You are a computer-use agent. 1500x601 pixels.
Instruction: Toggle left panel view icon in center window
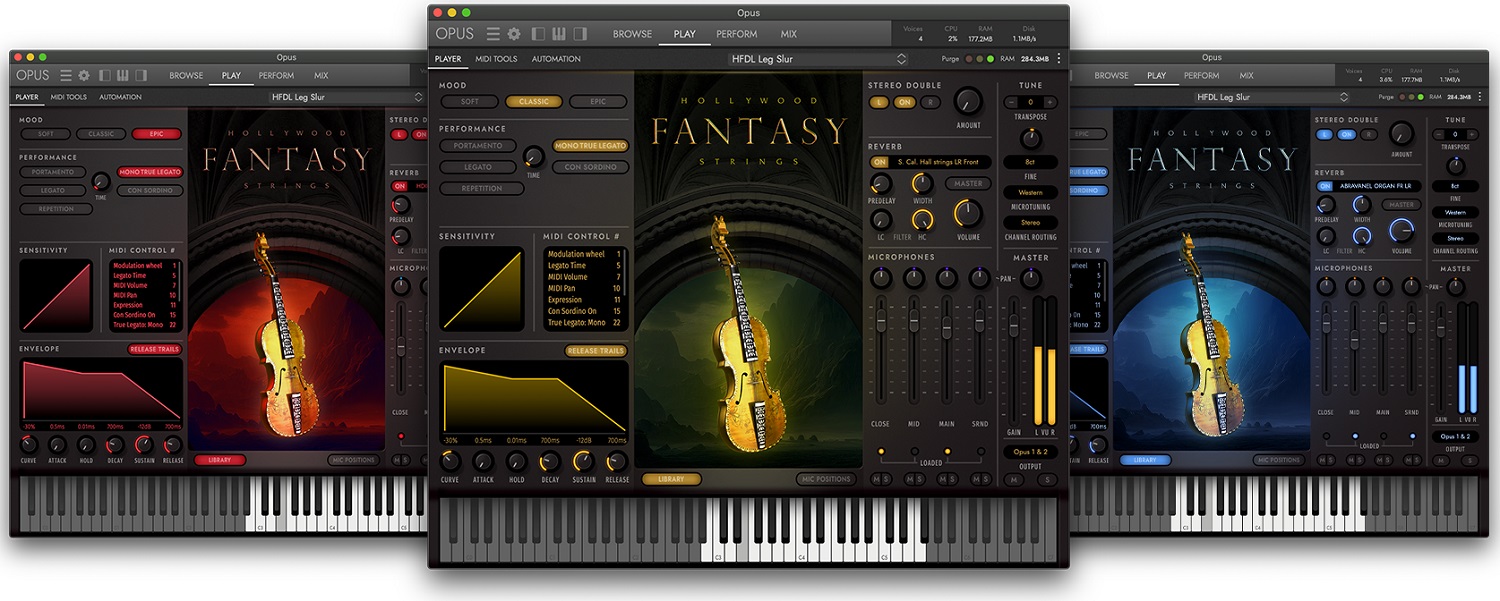(x=540, y=34)
